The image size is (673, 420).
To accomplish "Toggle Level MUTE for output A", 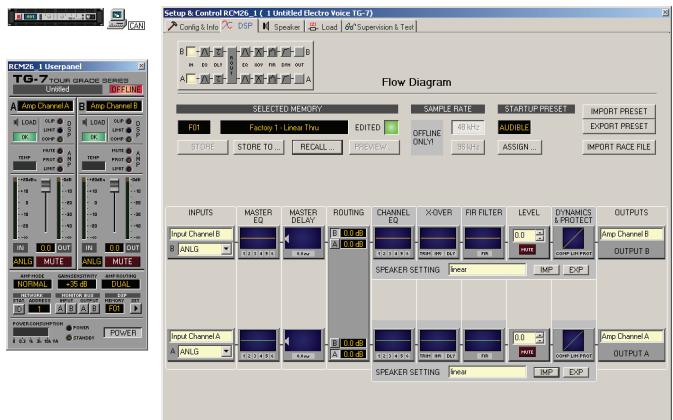I will click(x=527, y=352).
